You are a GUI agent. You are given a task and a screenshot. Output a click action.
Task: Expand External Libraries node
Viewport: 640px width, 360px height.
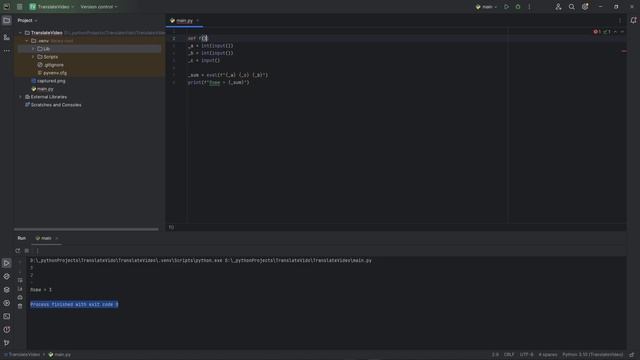point(20,97)
